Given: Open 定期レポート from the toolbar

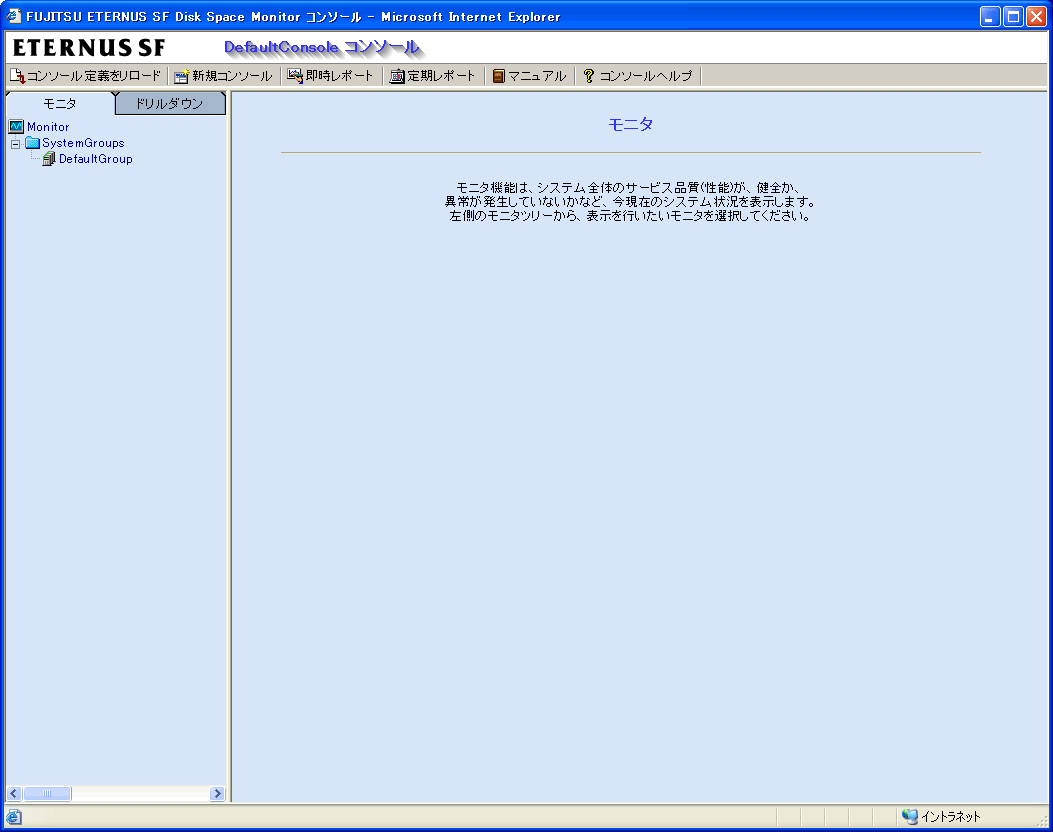Looking at the screenshot, I should [x=433, y=76].
